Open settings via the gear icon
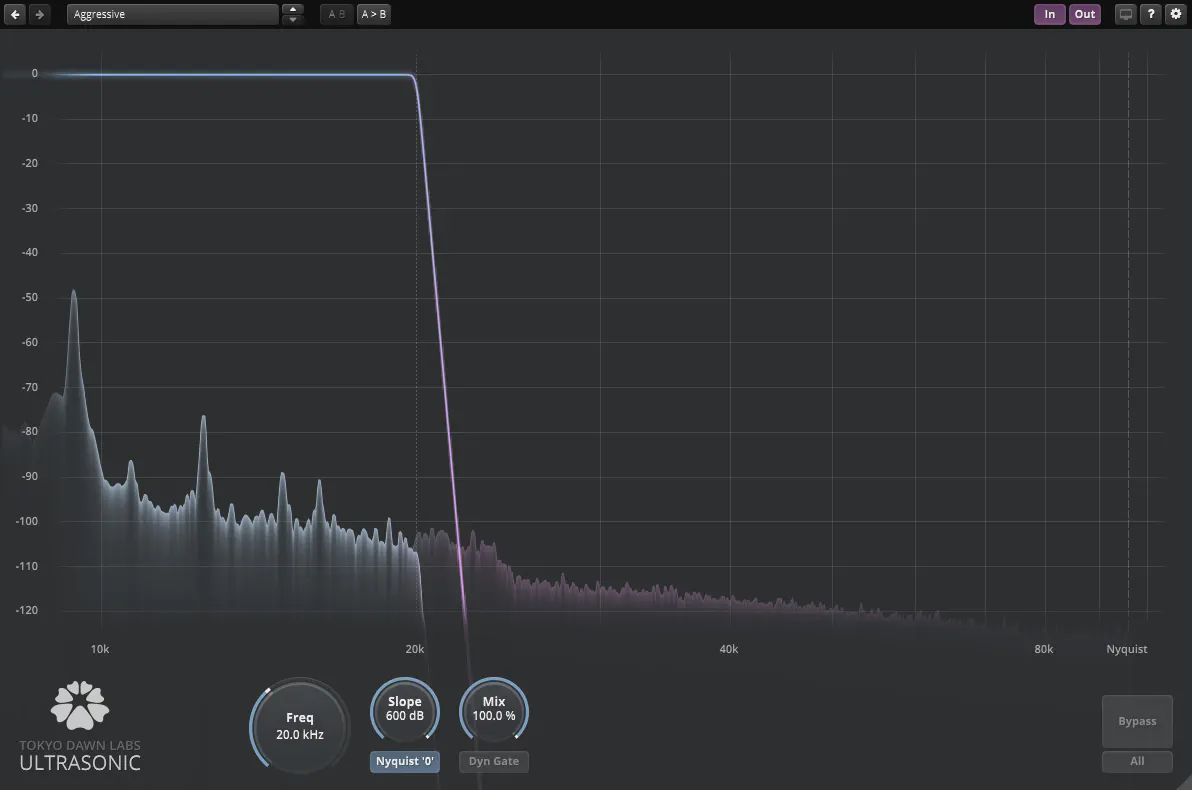 tap(1176, 14)
